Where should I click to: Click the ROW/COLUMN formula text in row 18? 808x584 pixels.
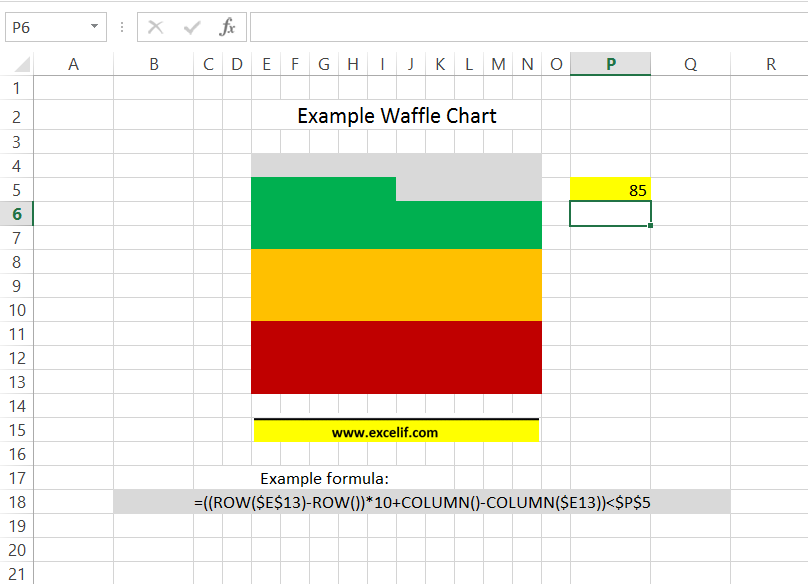point(422,503)
